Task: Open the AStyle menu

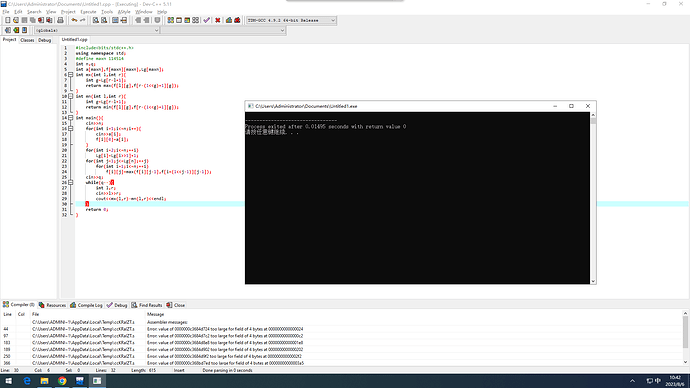Action: pos(124,12)
